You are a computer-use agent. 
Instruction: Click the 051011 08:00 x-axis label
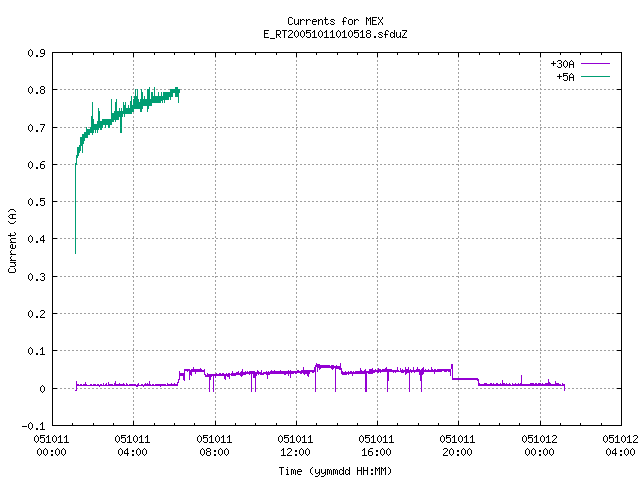point(214,446)
